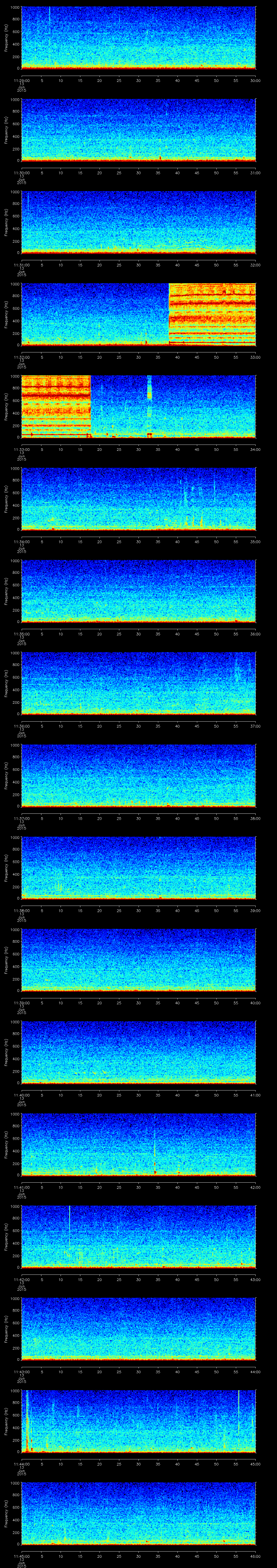Viewport: 277px width, 1568px height.
Task: Click the 42:00 end time label
Action: [x=255, y=1187]
